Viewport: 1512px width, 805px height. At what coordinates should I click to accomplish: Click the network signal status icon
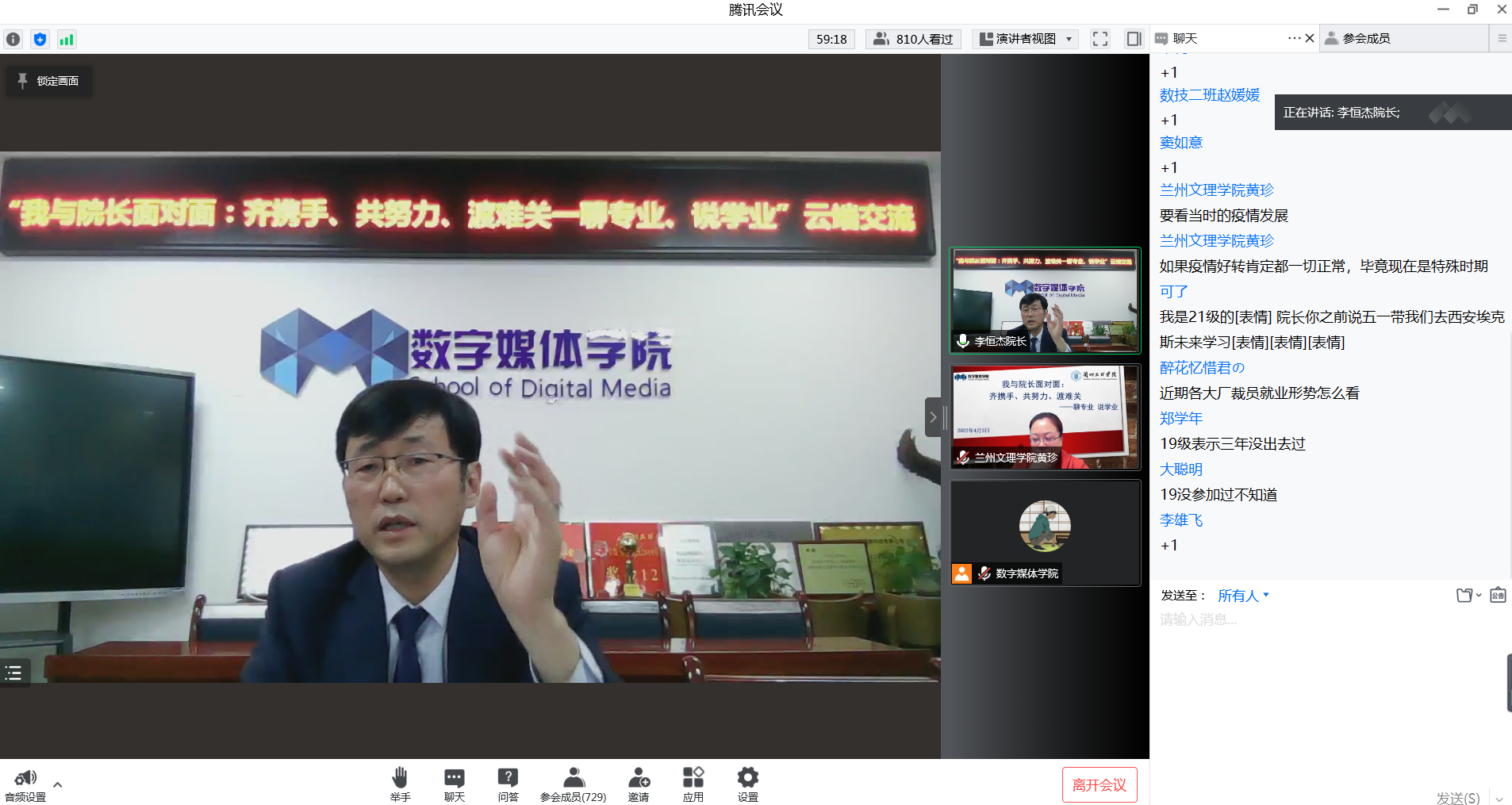pos(67,39)
